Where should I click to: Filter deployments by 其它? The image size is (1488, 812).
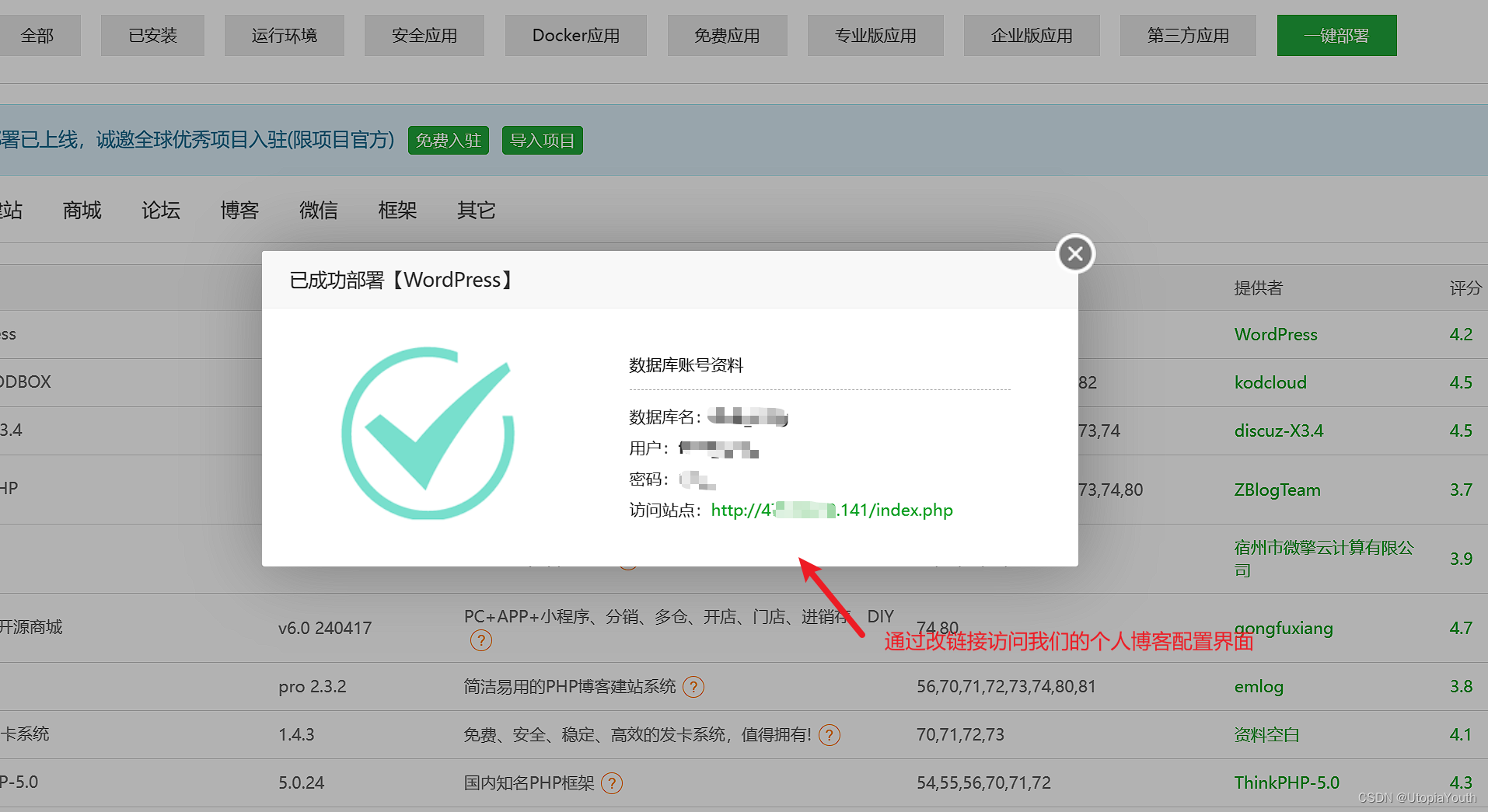pos(477,210)
